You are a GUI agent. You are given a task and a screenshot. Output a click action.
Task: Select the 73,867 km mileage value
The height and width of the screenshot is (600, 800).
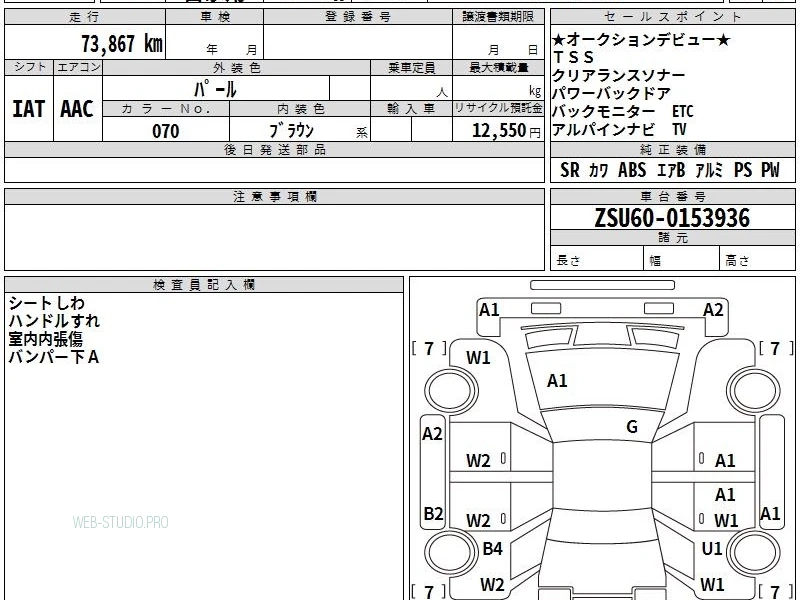[x=122, y=44]
